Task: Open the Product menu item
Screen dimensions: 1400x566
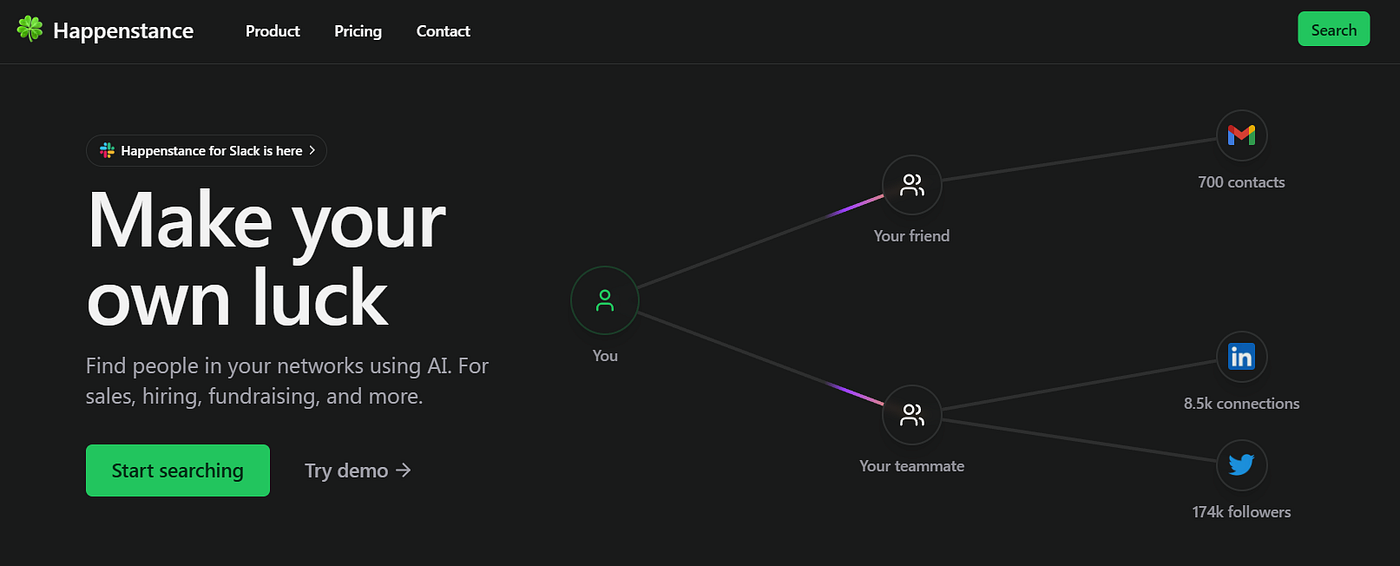Action: pos(273,31)
